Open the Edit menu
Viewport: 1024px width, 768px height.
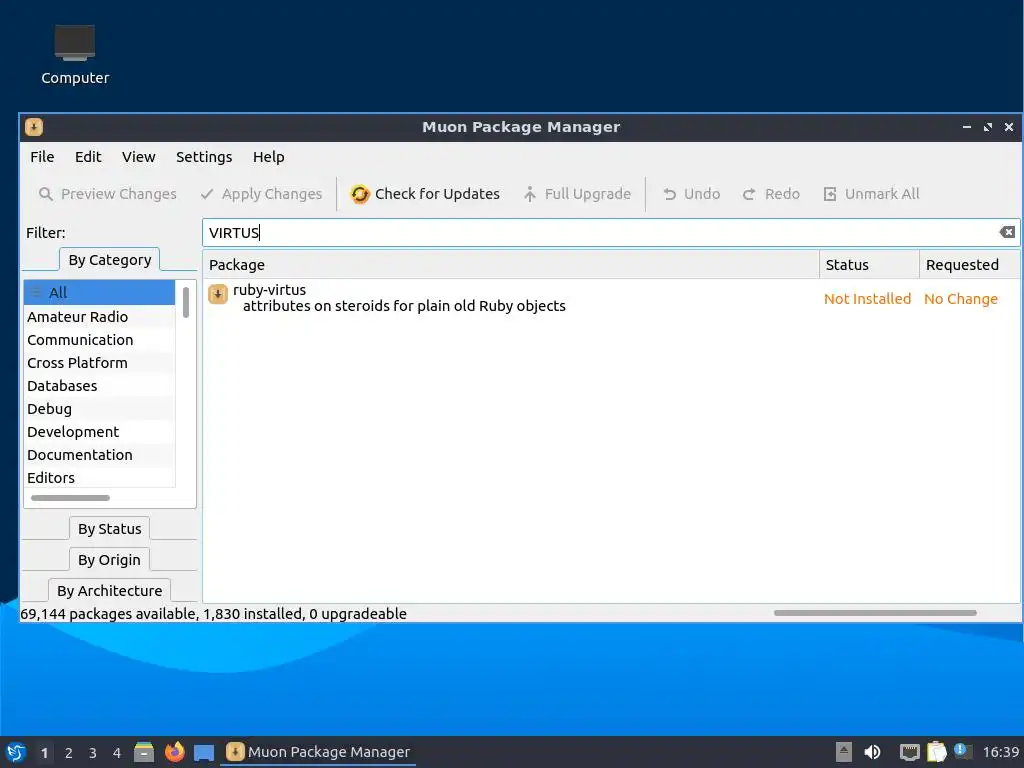(88, 157)
